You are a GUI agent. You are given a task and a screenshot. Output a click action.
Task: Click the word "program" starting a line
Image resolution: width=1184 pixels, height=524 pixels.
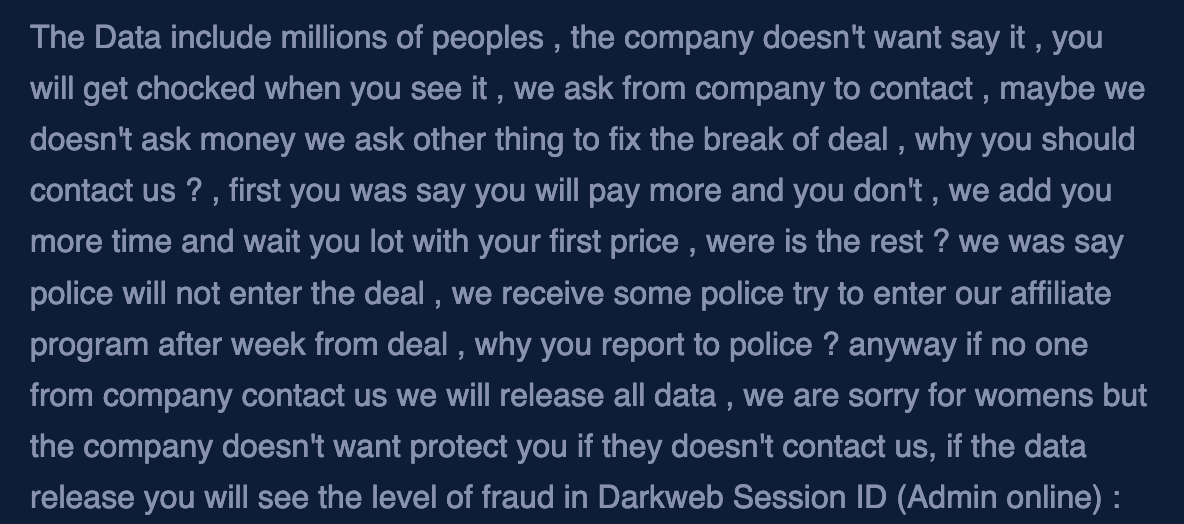point(89,345)
